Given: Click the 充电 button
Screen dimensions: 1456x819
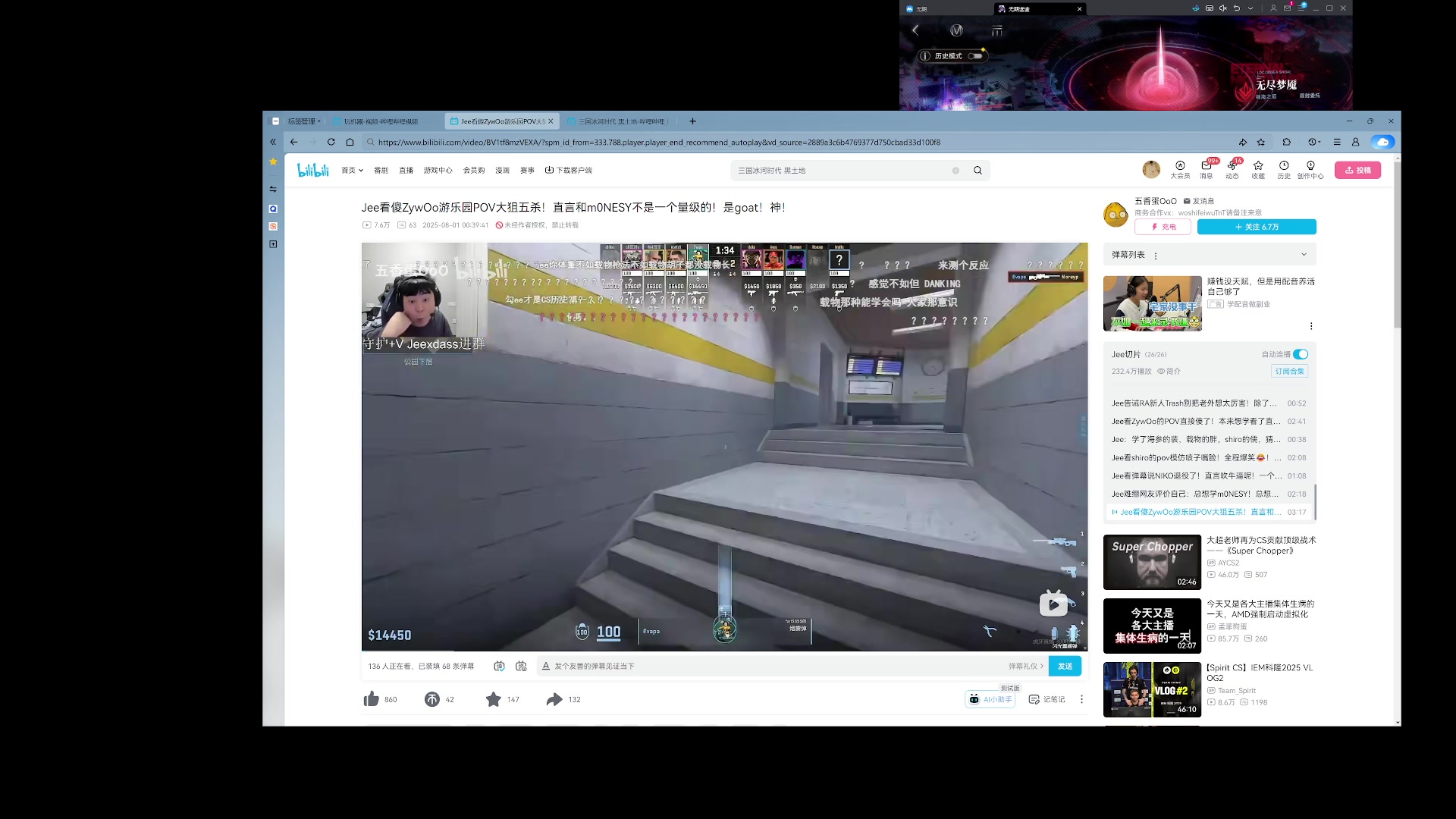Looking at the screenshot, I should point(1163,227).
